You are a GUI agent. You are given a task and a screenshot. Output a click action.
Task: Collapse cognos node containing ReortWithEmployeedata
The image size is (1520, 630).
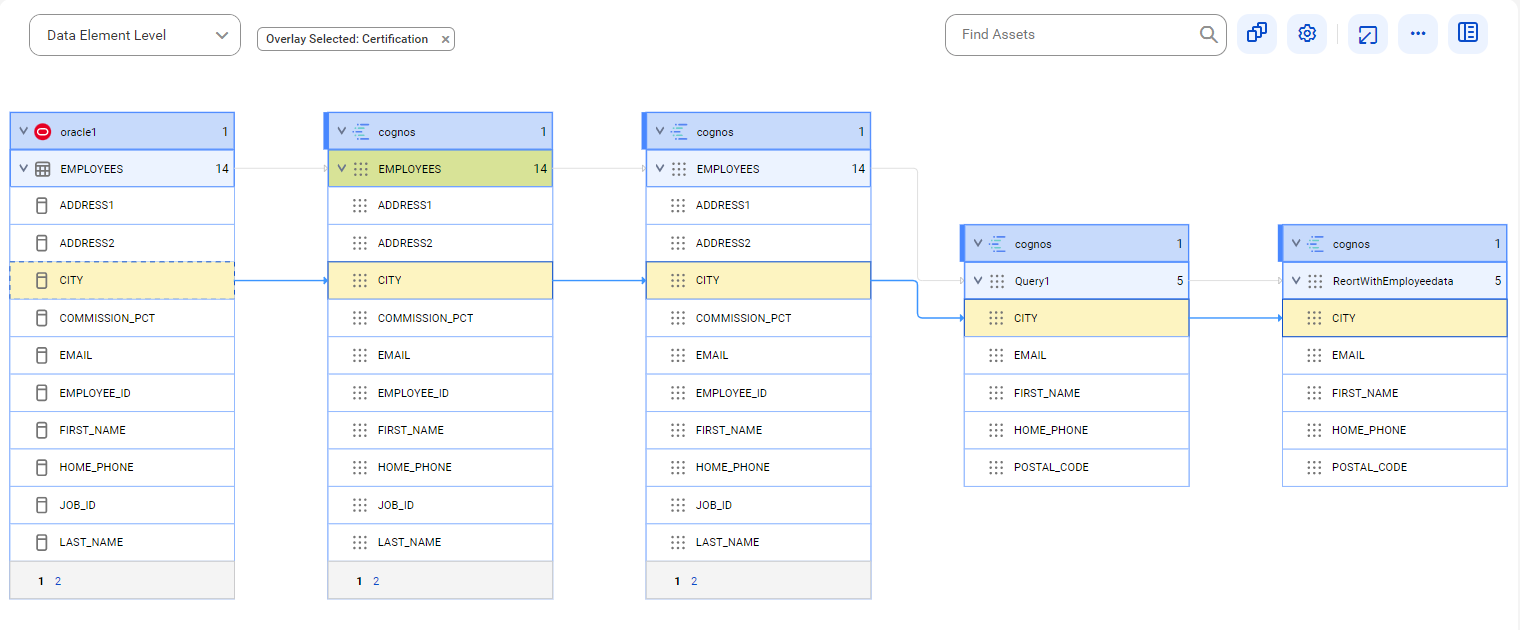click(1296, 243)
